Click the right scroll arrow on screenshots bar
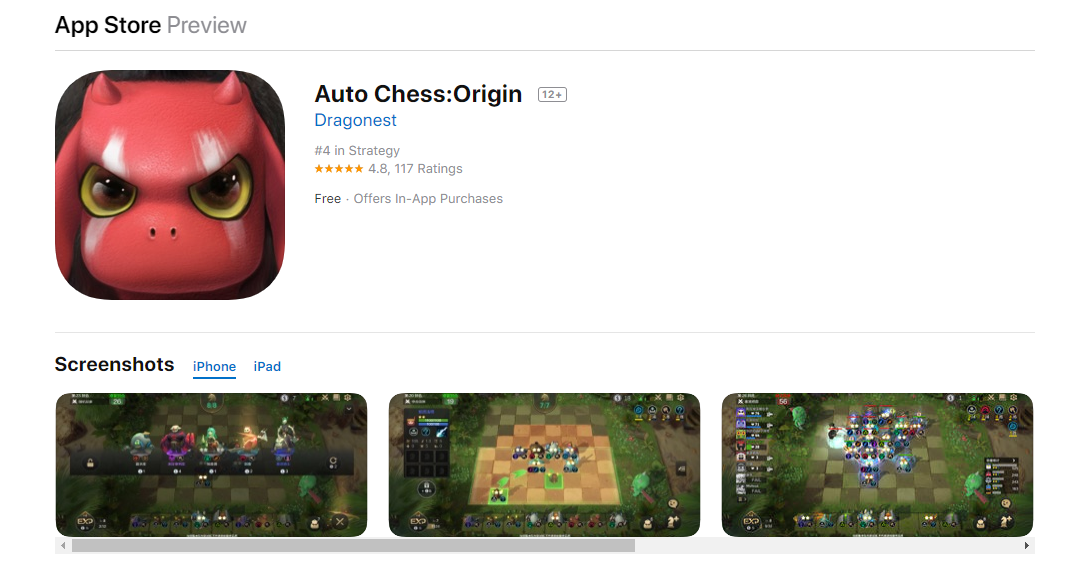Image resolution: width=1065 pixels, height=581 pixels. 1026,546
